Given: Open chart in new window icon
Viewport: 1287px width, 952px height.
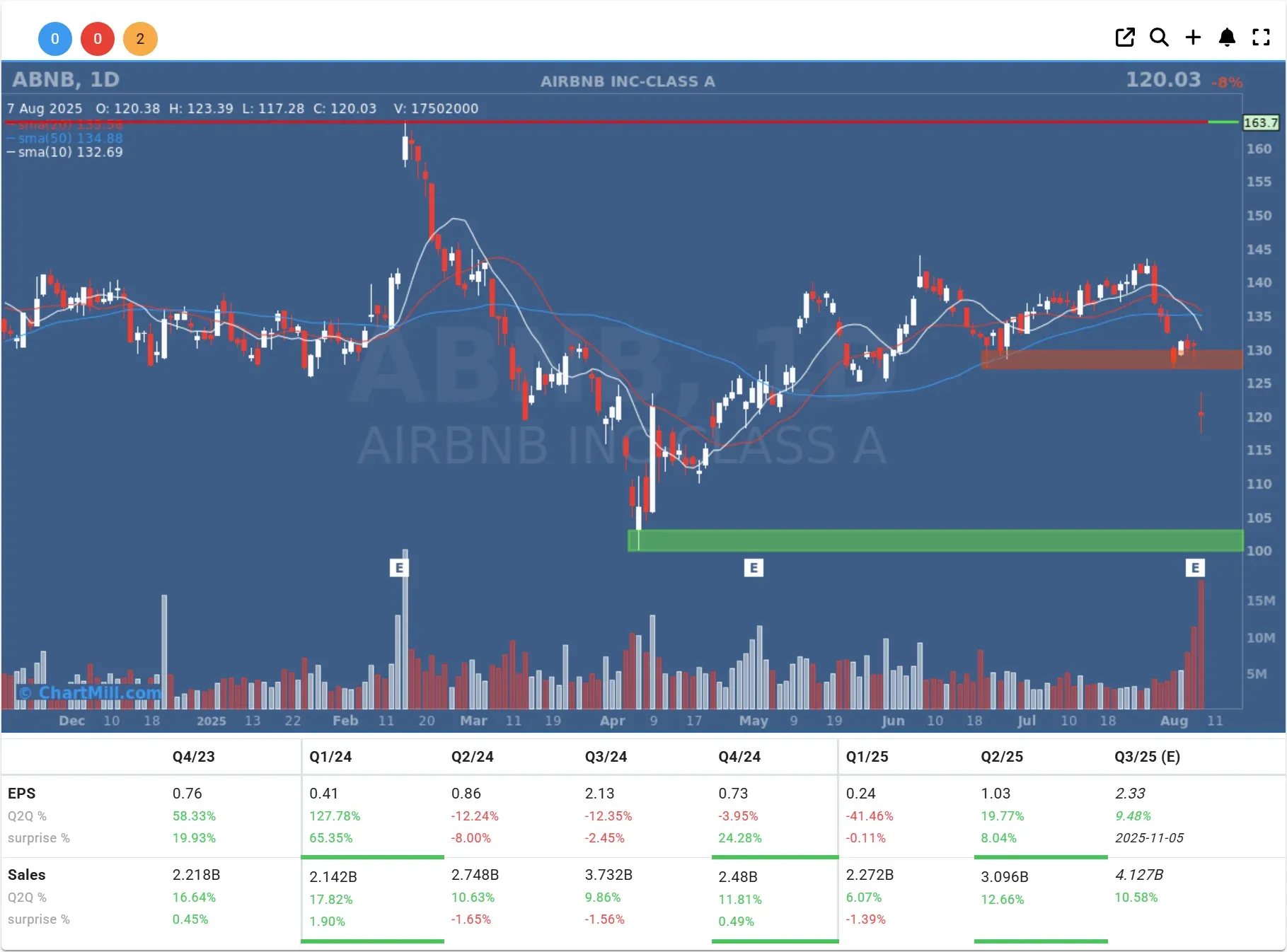Looking at the screenshot, I should [x=1125, y=37].
